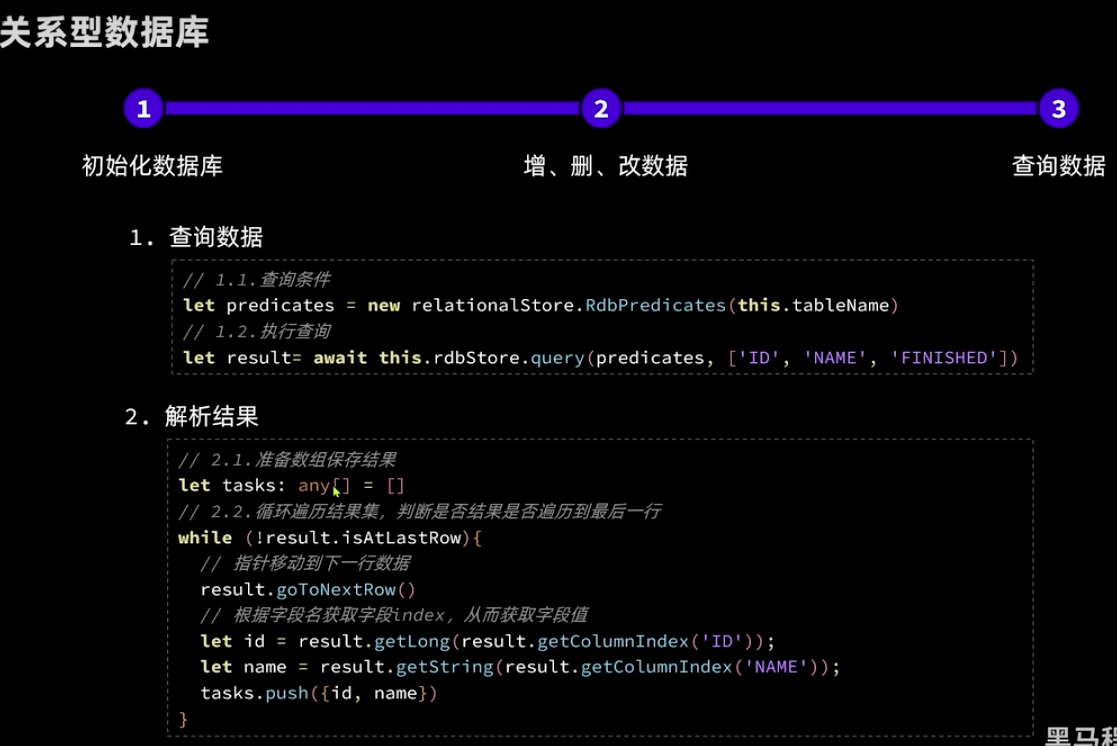Click the step 1 circle icon
The height and width of the screenshot is (746, 1117).
click(x=143, y=108)
